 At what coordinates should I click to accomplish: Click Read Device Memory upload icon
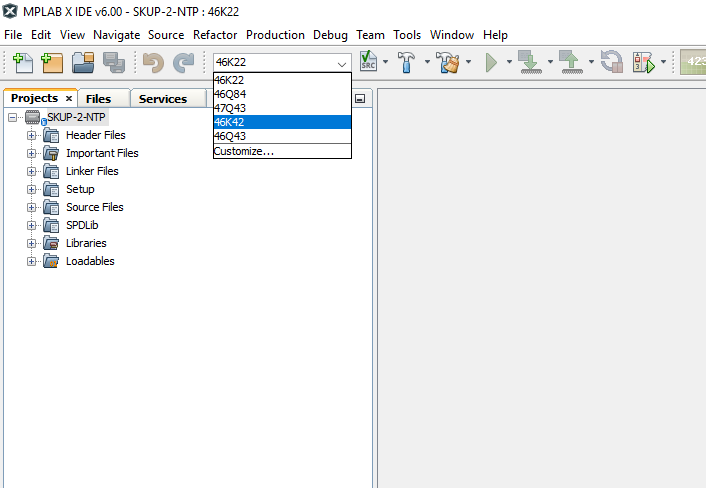pyautogui.click(x=571, y=62)
